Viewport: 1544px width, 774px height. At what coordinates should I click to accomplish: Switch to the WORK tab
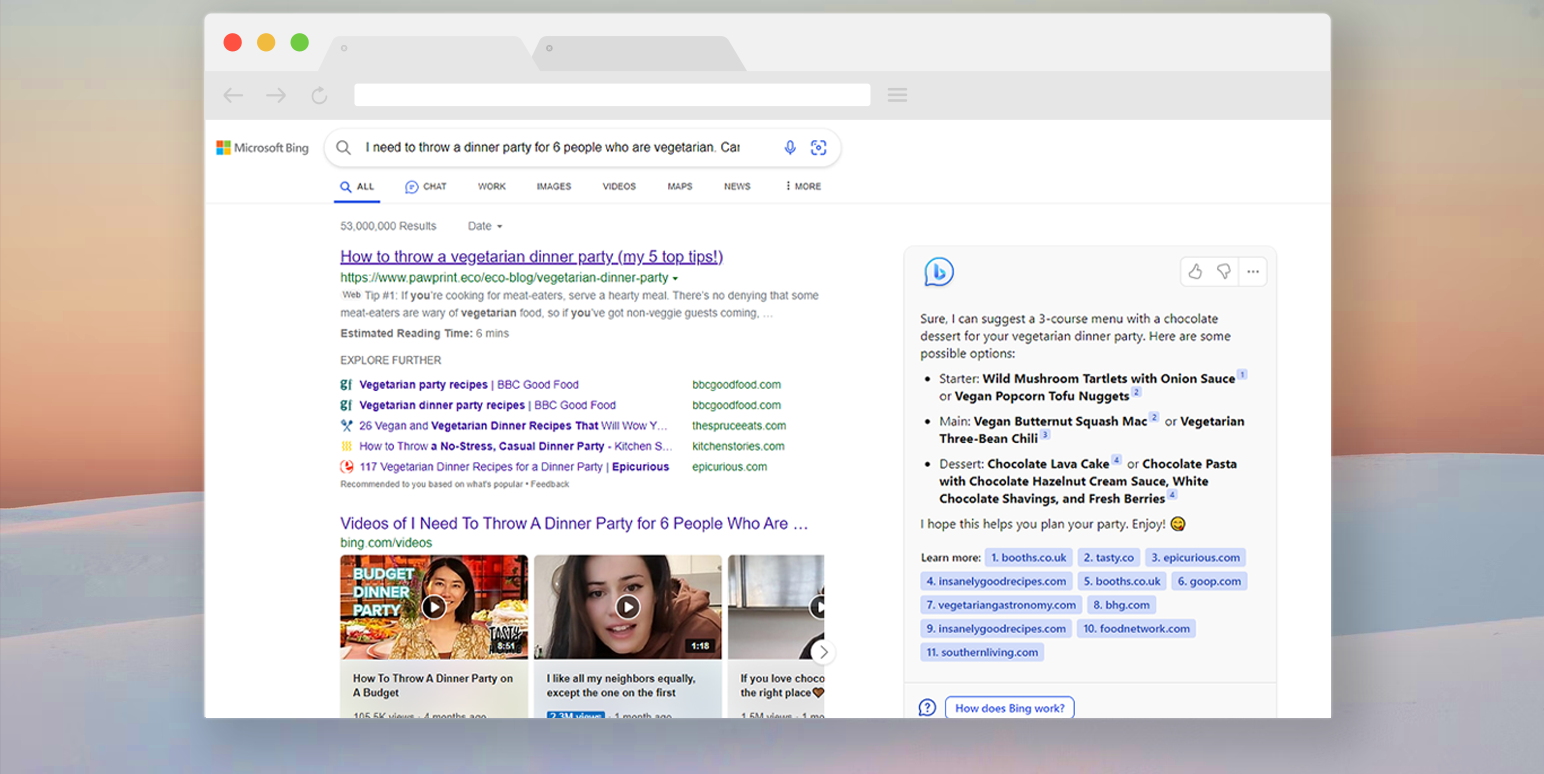(492, 186)
